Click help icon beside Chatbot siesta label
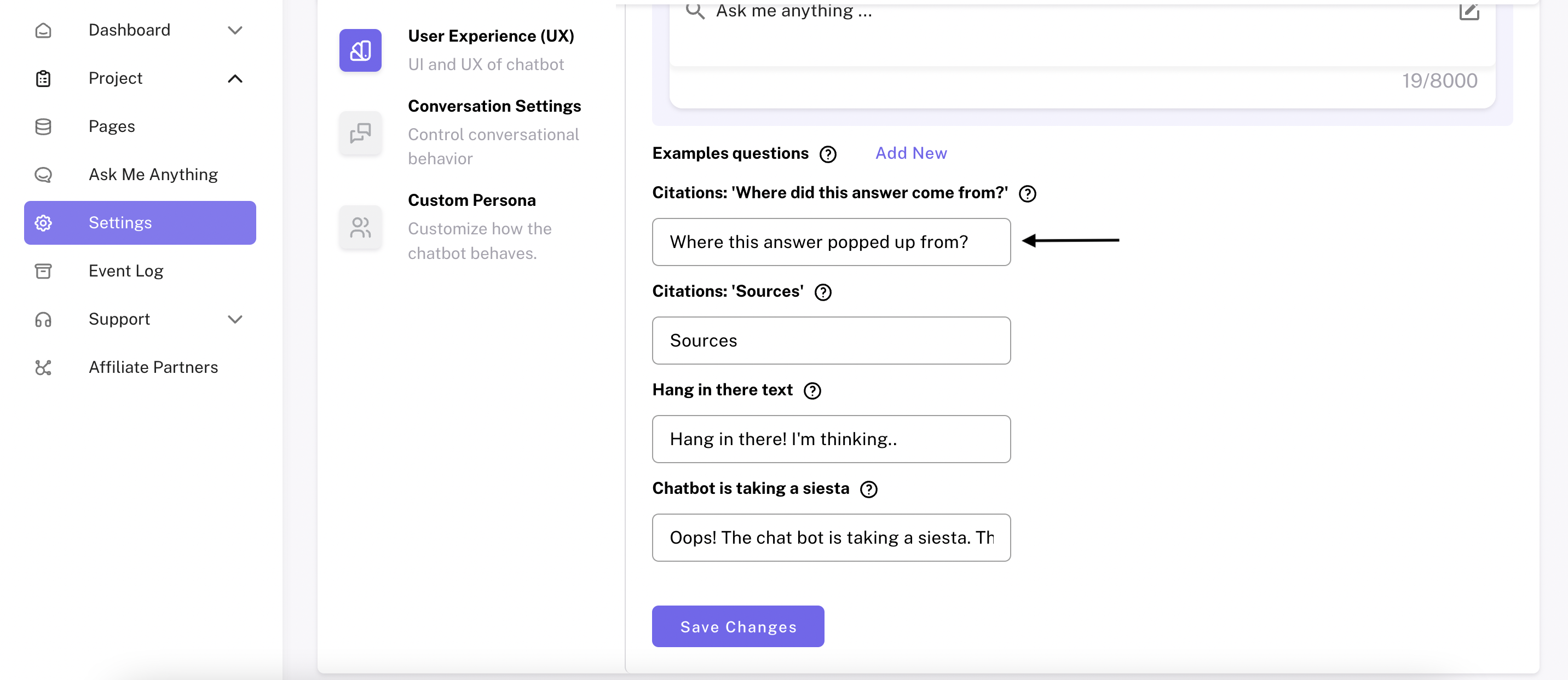The width and height of the screenshot is (1568, 680). [868, 489]
